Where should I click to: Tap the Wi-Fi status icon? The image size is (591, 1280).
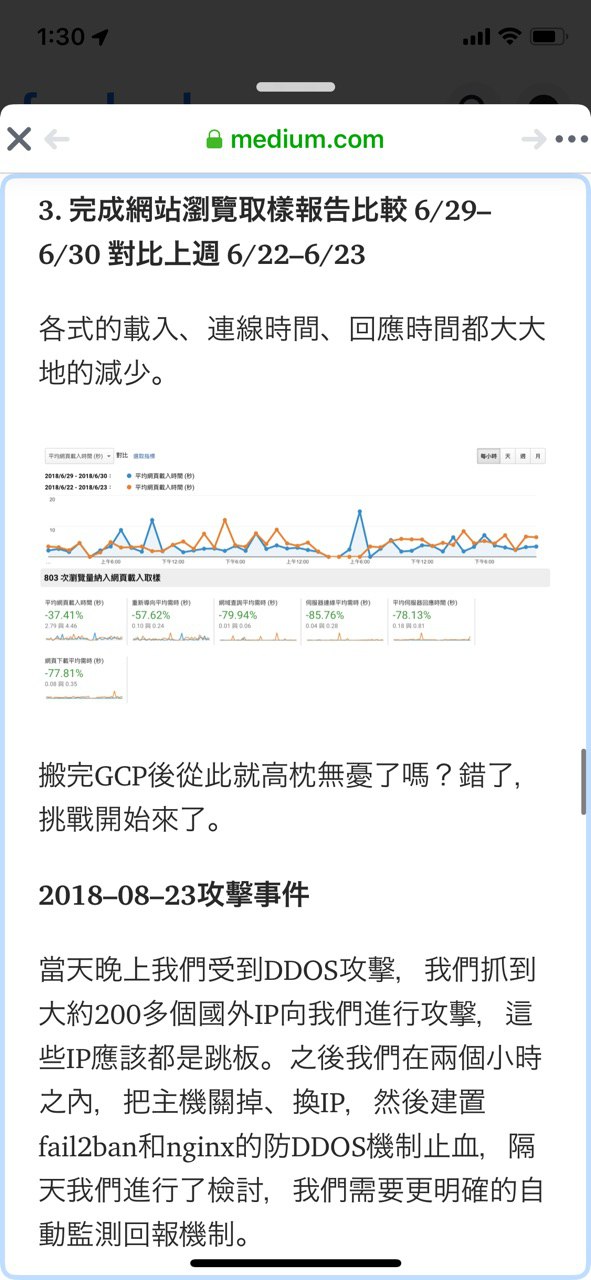tap(511, 37)
